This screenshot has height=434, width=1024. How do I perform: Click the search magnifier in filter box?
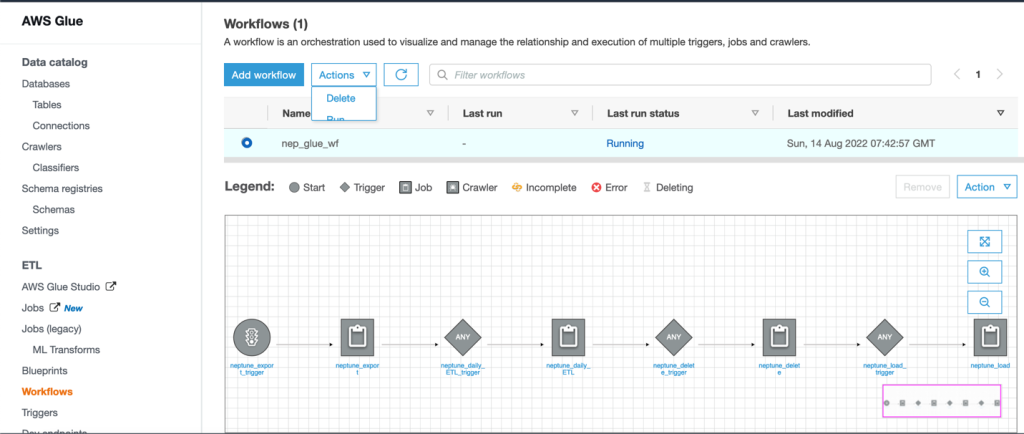pyautogui.click(x=443, y=75)
